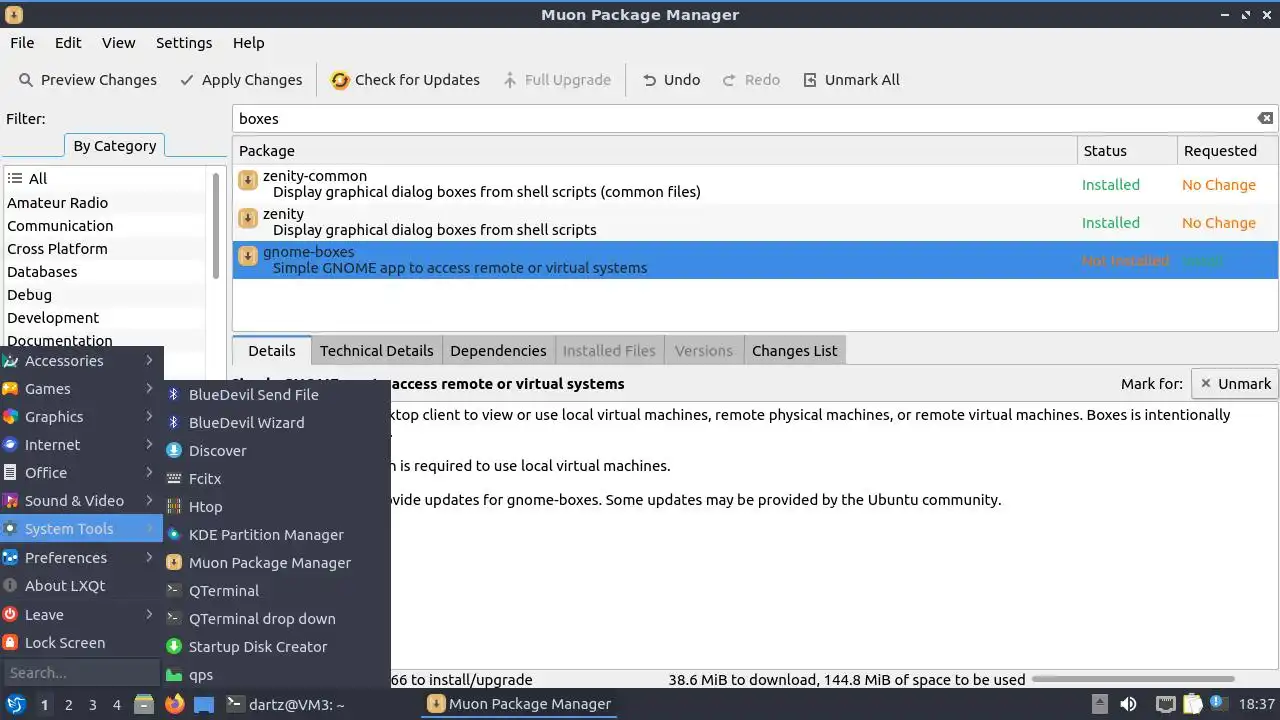Switch to the Dependencies tab
Image resolution: width=1280 pixels, height=720 pixels.
[x=498, y=351]
